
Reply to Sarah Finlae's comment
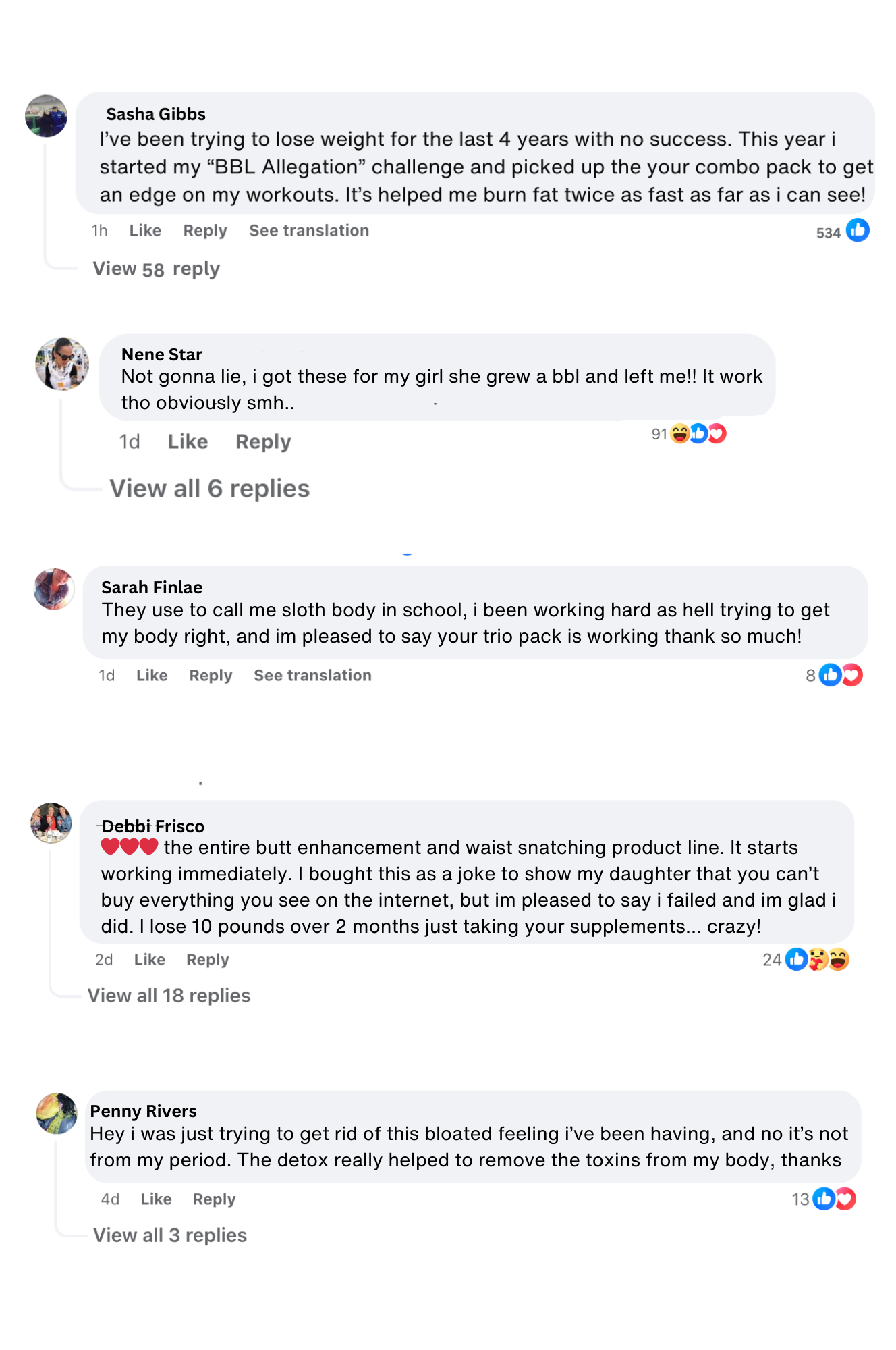pyautogui.click(x=211, y=676)
